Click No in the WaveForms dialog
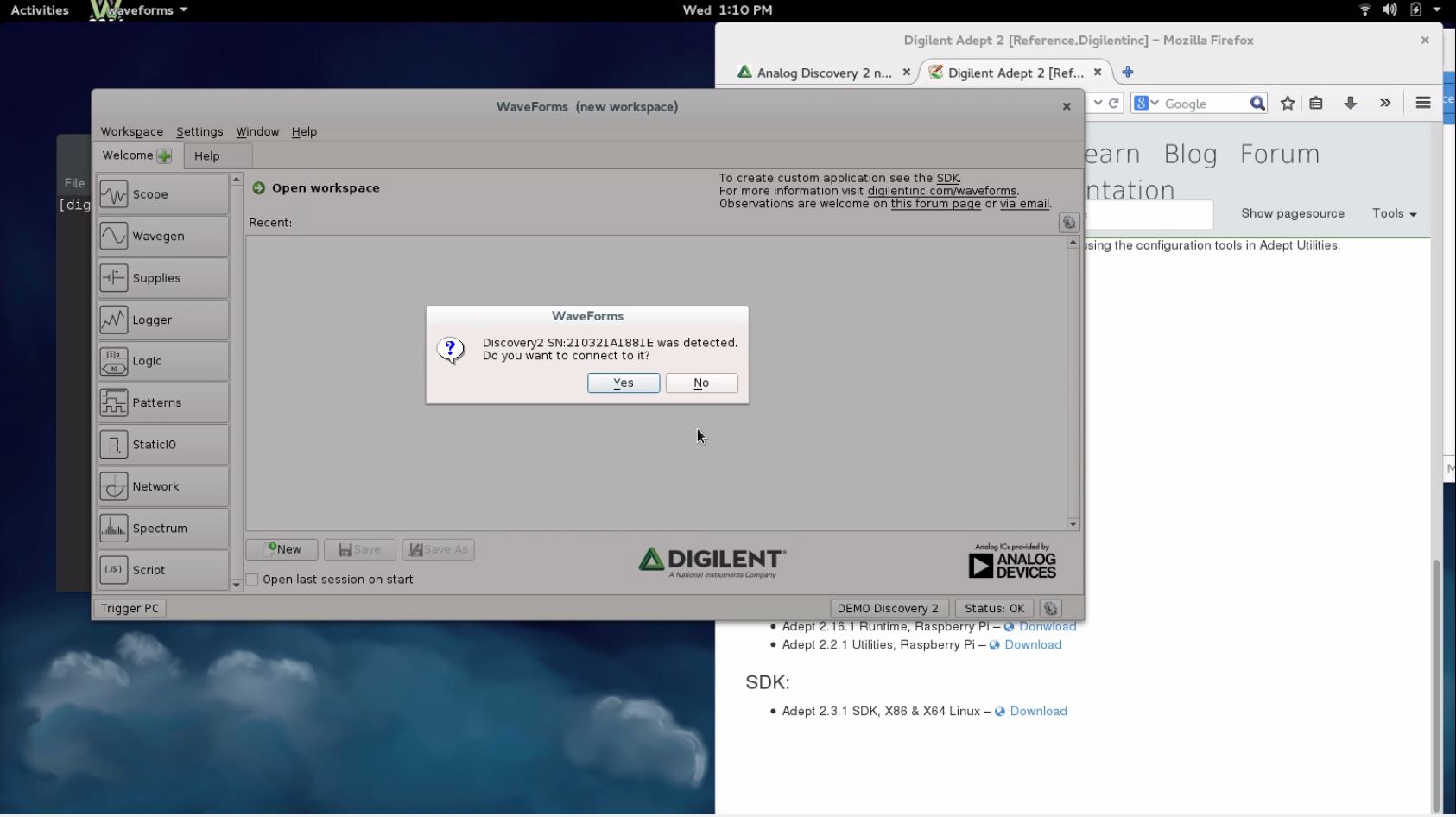 pyautogui.click(x=701, y=383)
